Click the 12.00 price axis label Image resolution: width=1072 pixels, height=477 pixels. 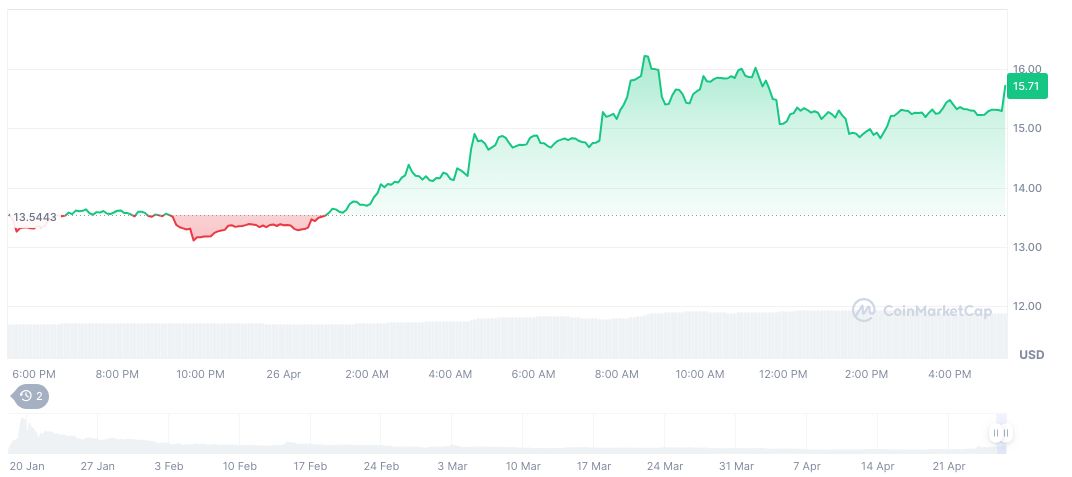coord(1027,306)
